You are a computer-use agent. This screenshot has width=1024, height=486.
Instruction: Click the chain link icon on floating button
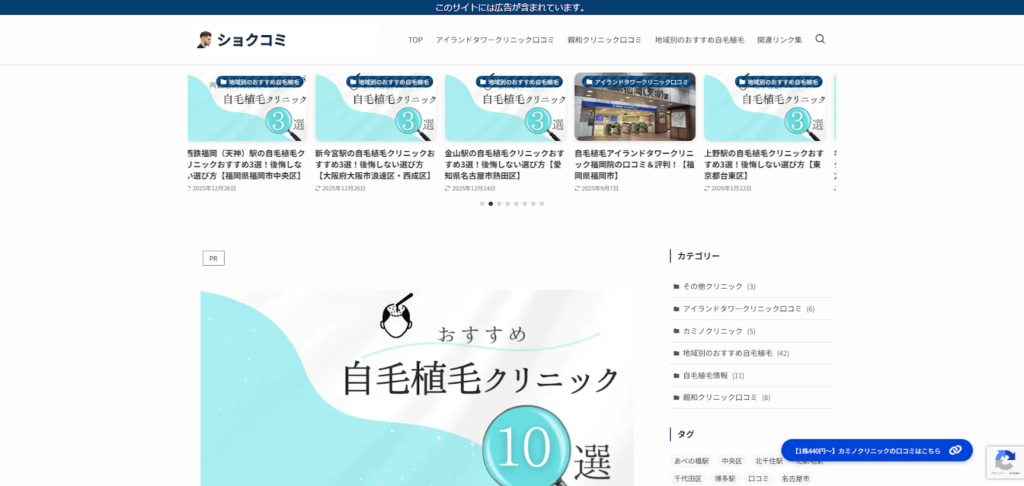[x=955, y=450]
